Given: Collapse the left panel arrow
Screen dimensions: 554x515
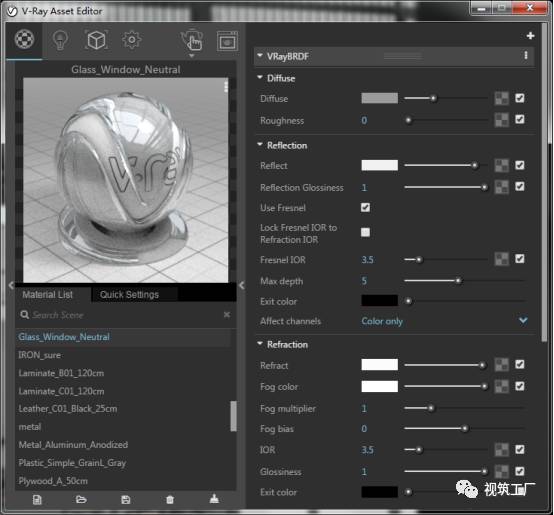Looking at the screenshot, I should point(11,285).
